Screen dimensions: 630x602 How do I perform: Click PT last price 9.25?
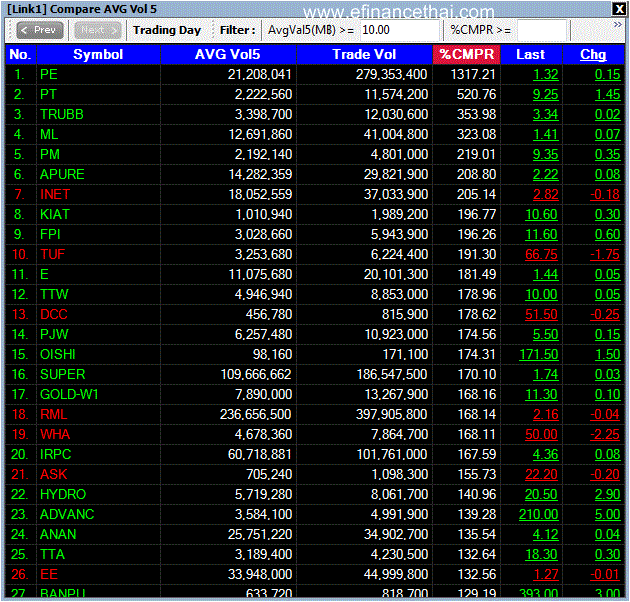546,94
